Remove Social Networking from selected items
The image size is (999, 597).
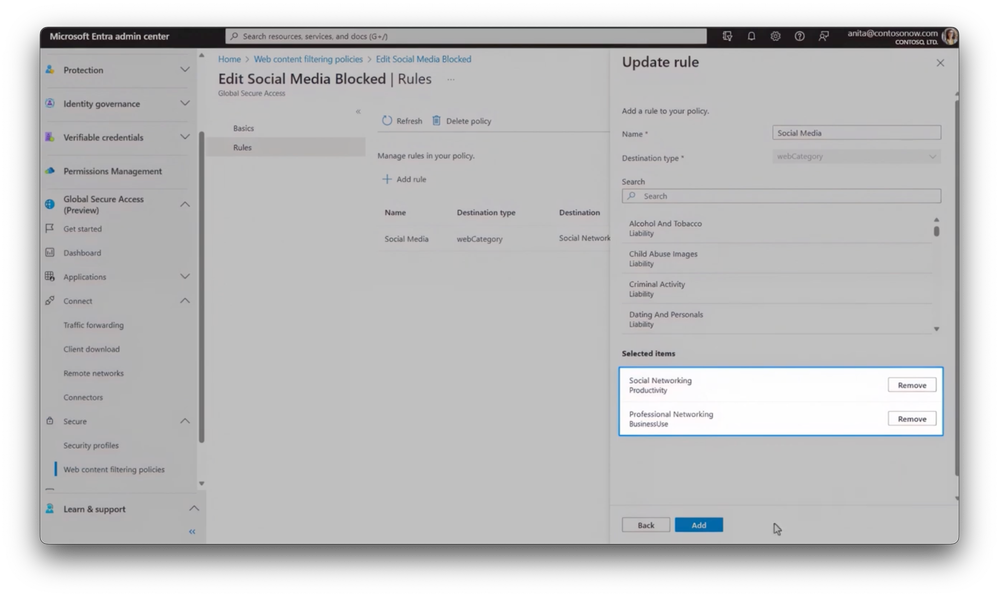(912, 385)
